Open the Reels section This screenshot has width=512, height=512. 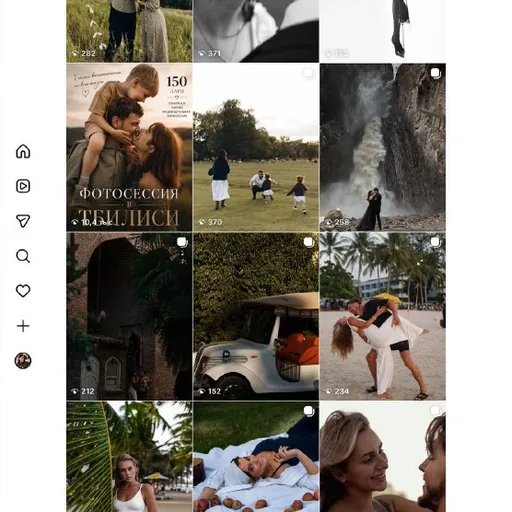point(23,186)
